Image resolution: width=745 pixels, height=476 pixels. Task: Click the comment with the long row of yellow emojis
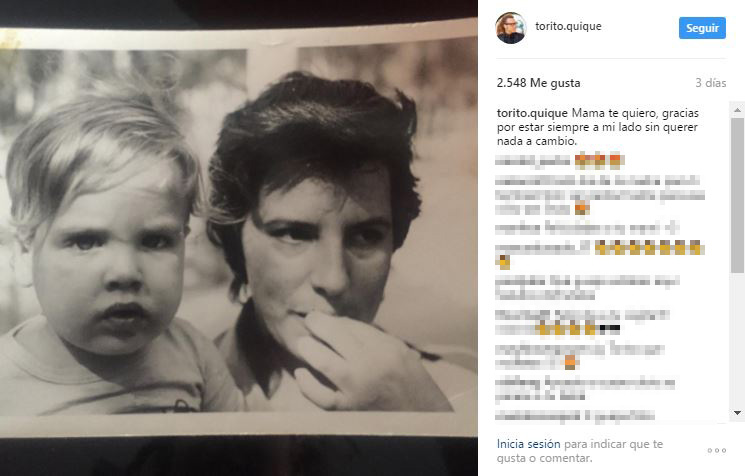(x=600, y=255)
